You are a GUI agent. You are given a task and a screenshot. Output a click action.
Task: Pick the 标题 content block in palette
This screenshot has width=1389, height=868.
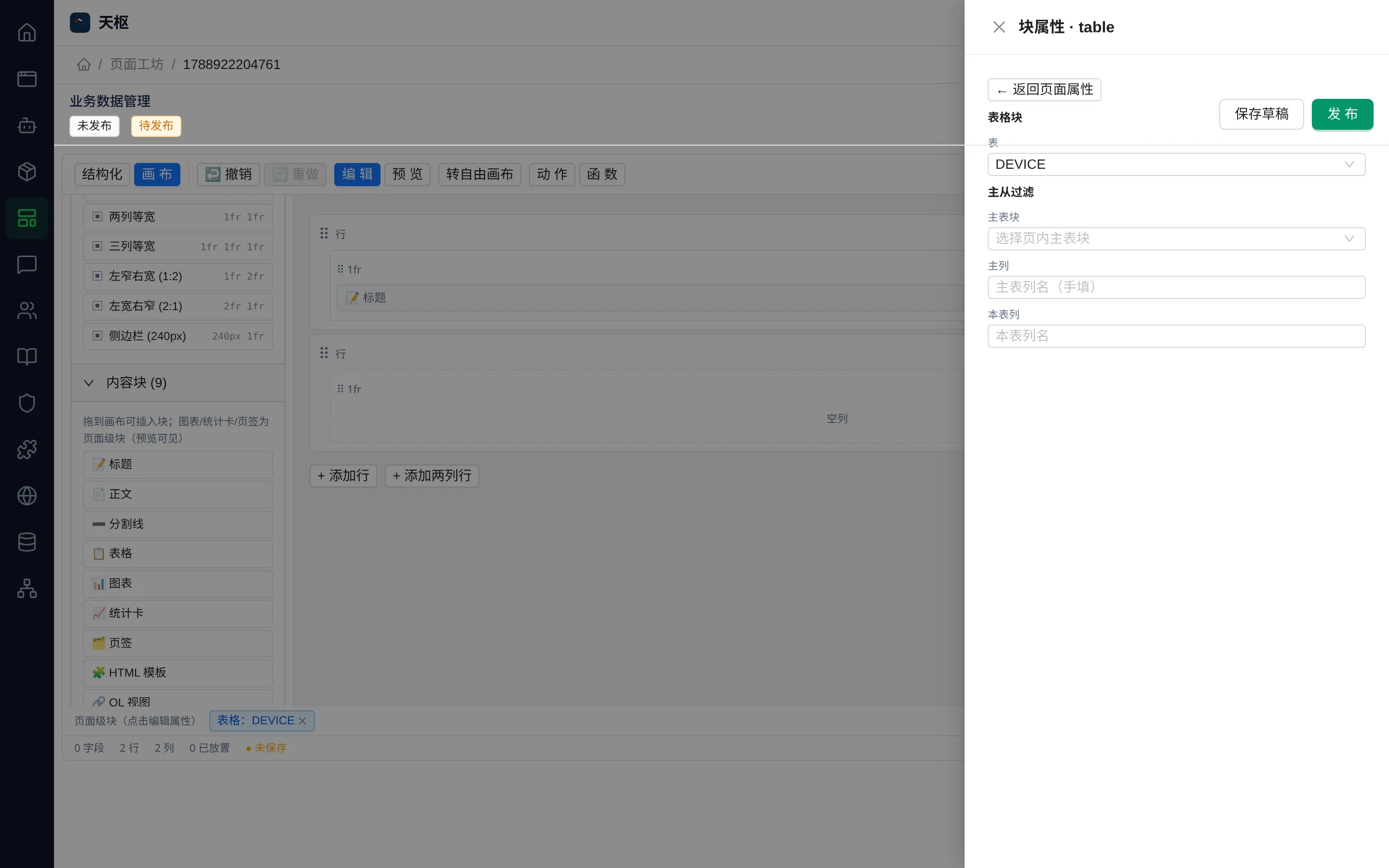coord(178,464)
